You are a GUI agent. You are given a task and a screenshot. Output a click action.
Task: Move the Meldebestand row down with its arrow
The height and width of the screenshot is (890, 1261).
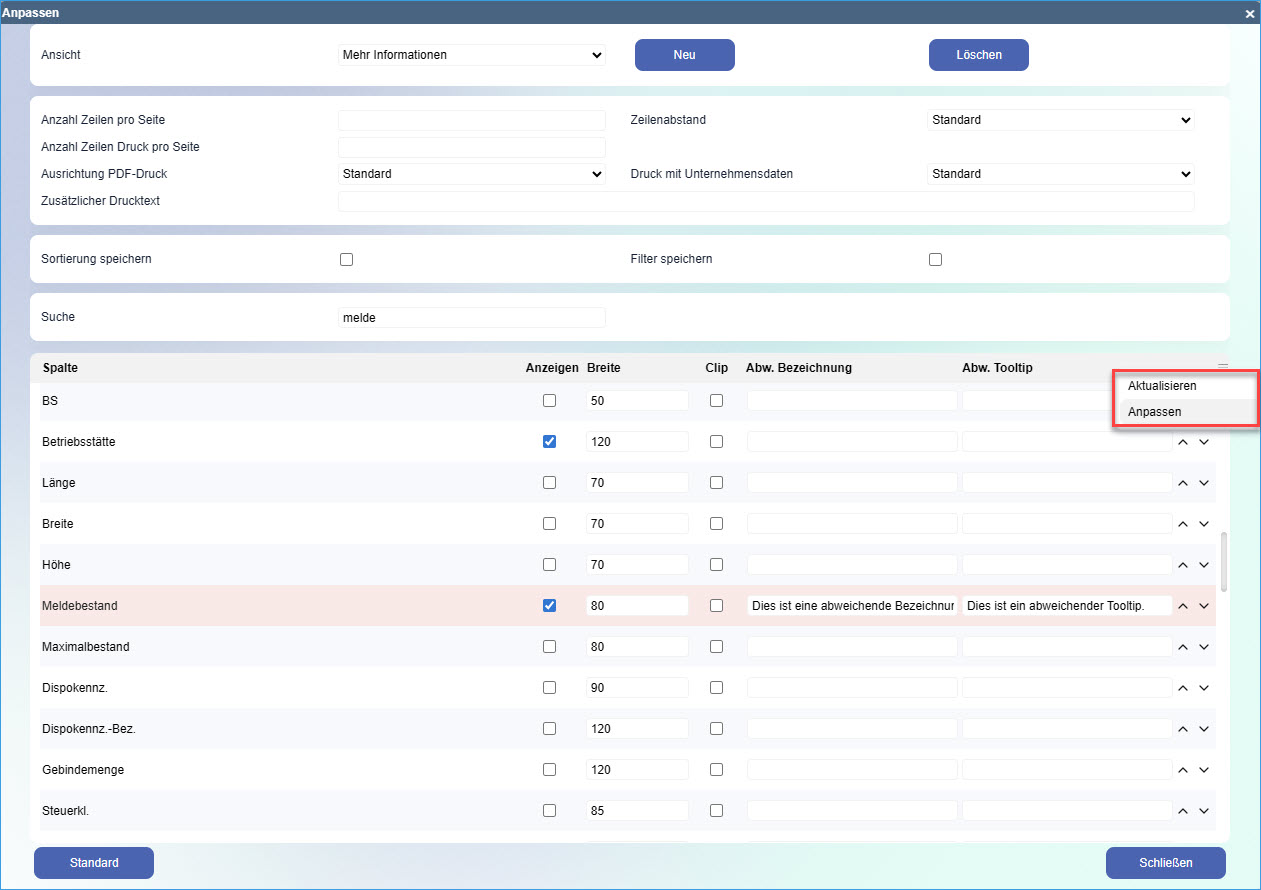tap(1204, 606)
